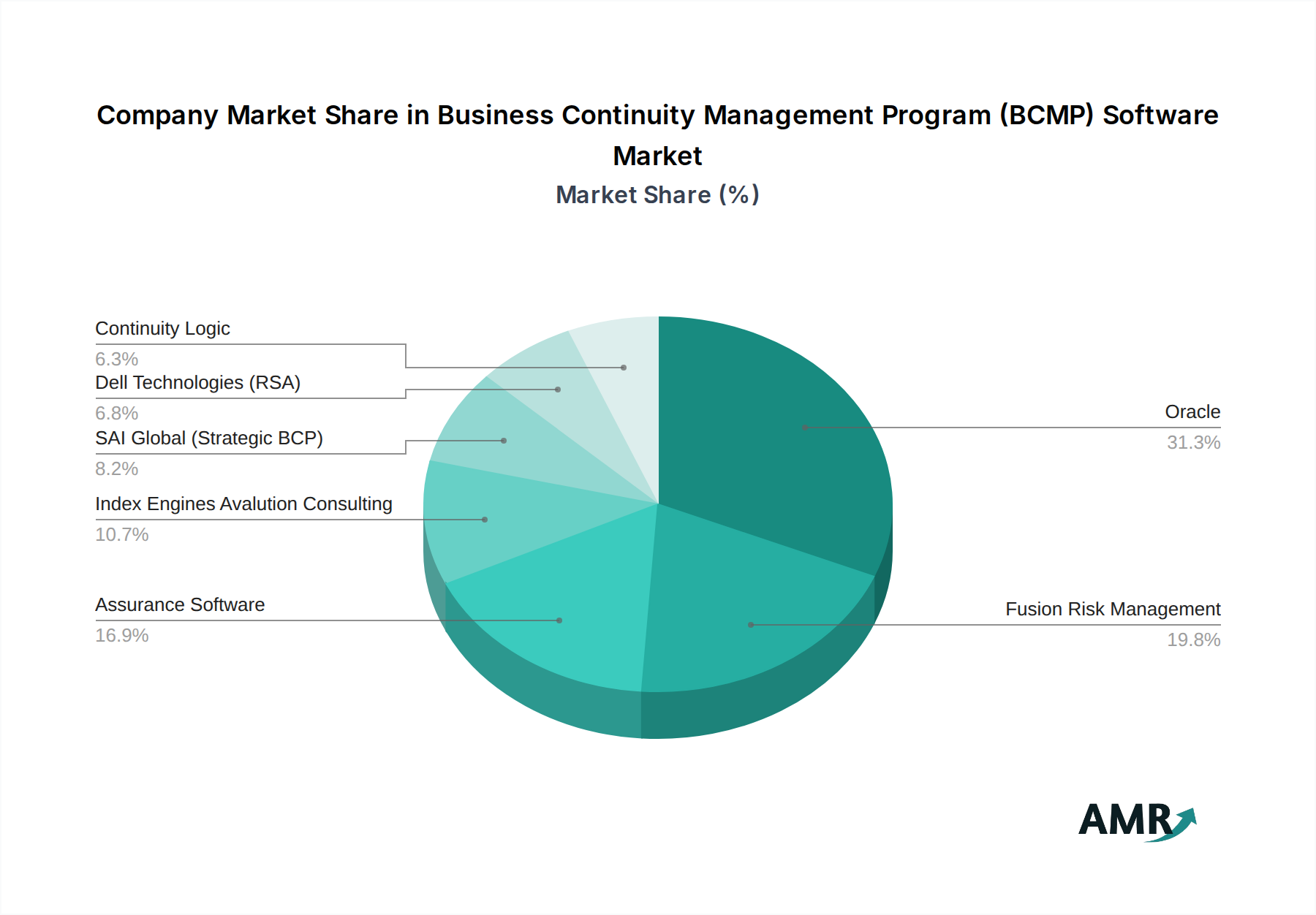Image resolution: width=1316 pixels, height=915 pixels.
Task: Click the Market Share (%) subtitle
Action: 657,194
